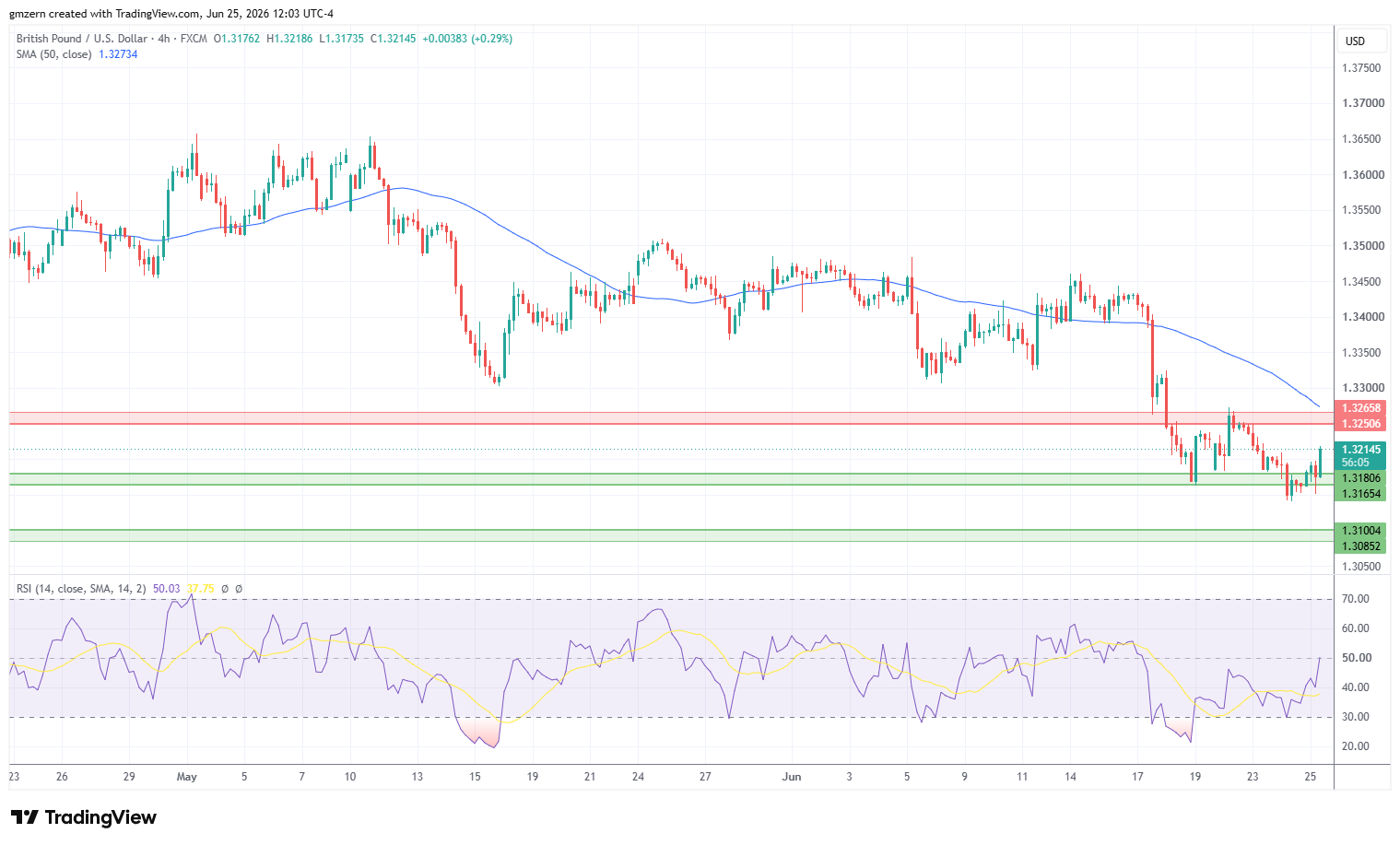Click the 14 date axis label
The image size is (1400, 845).
(1070, 777)
